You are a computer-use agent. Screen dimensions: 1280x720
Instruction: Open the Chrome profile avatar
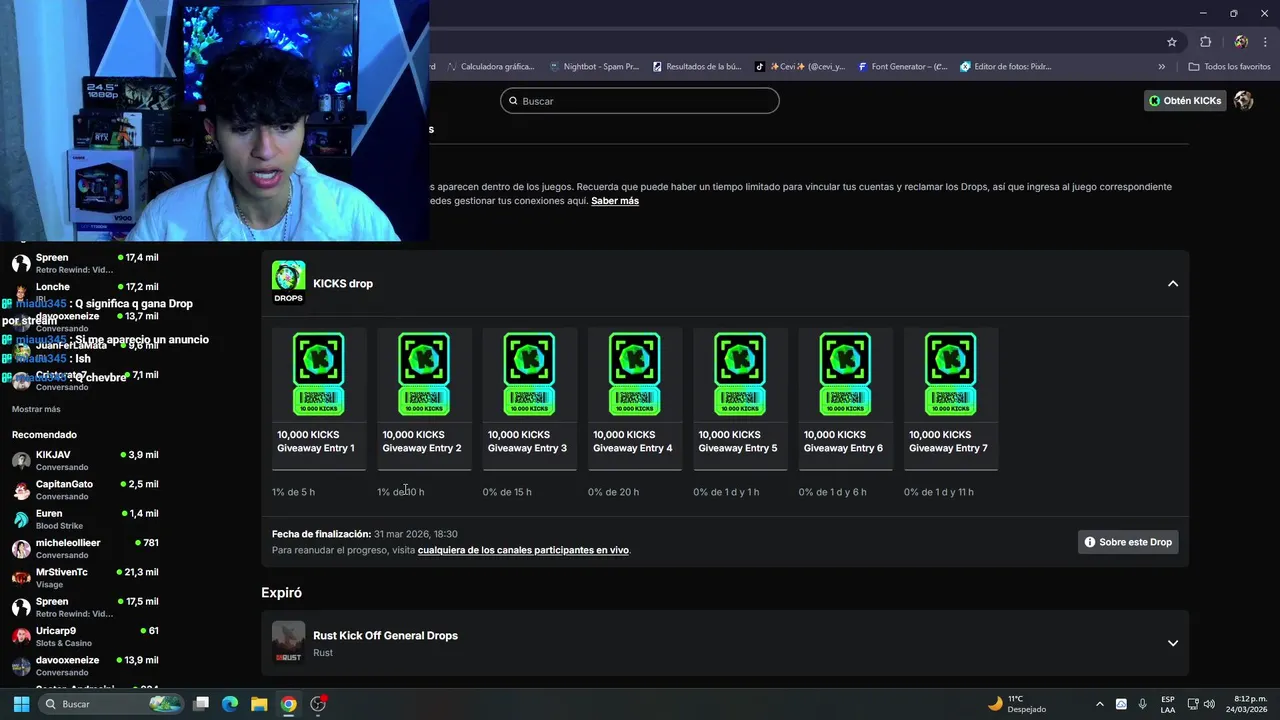(x=1241, y=42)
